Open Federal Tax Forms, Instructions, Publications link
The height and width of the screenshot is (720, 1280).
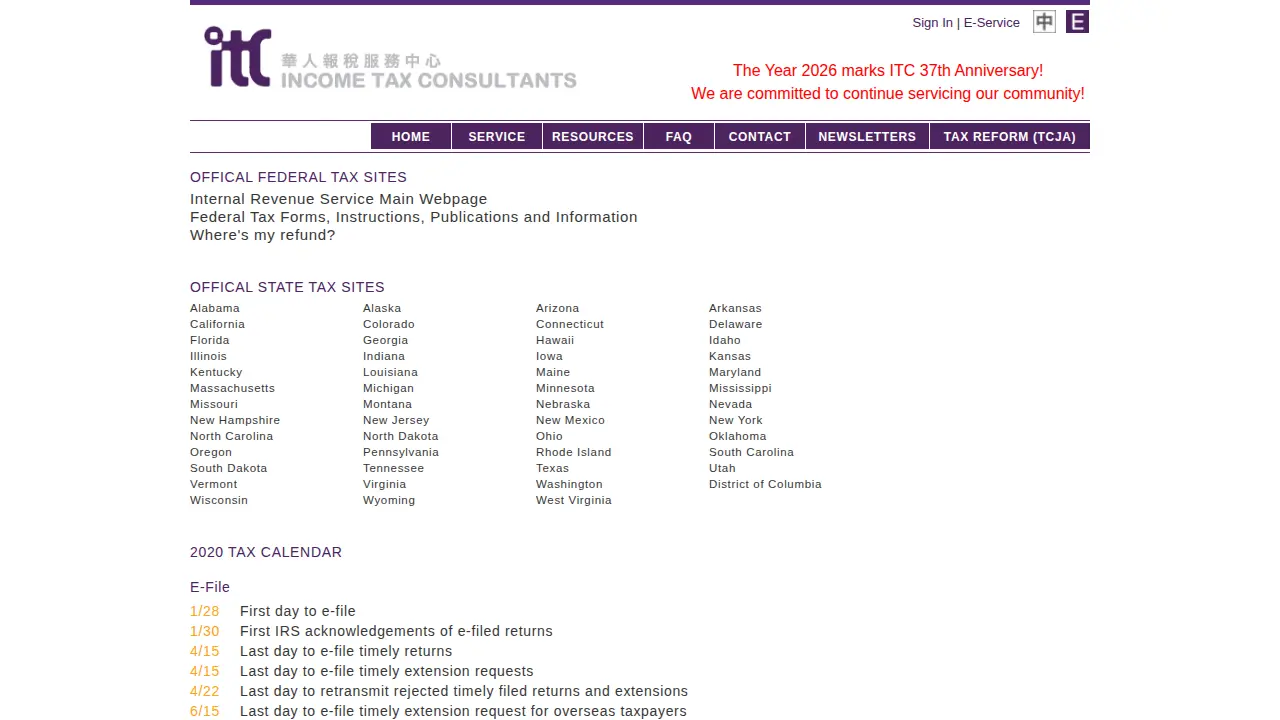click(x=414, y=217)
